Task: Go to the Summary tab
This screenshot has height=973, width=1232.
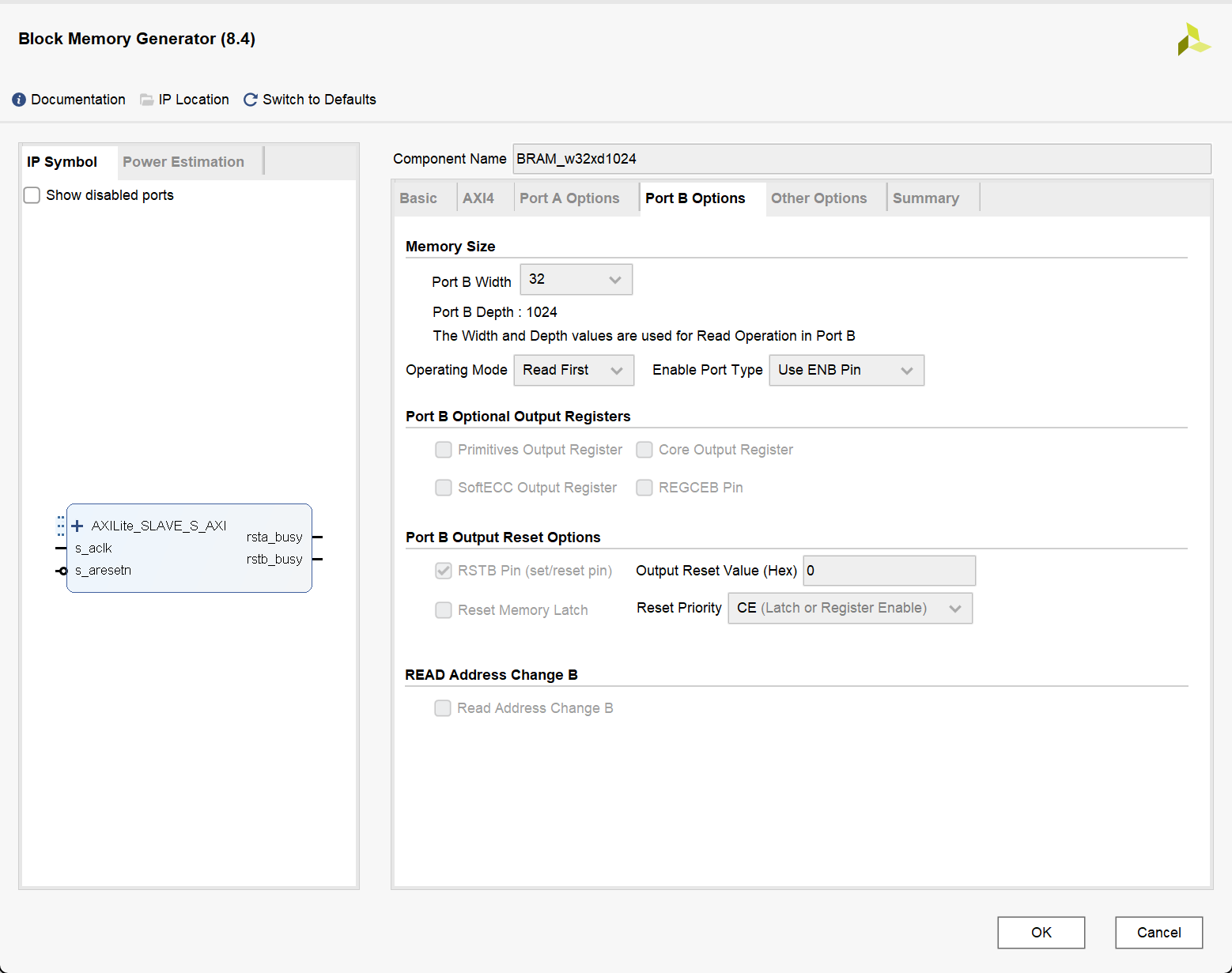Action: pyautogui.click(x=926, y=198)
